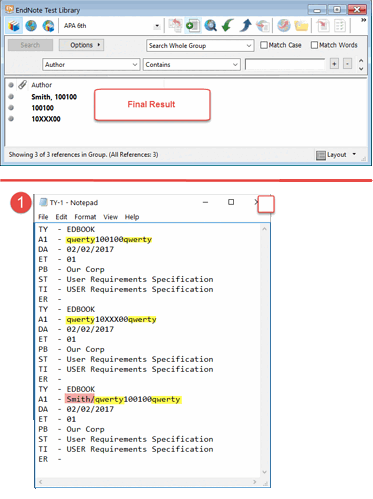This screenshot has width=373, height=499.
Task: Switch to Online Search Mode globe icon
Action: click(x=31, y=26)
